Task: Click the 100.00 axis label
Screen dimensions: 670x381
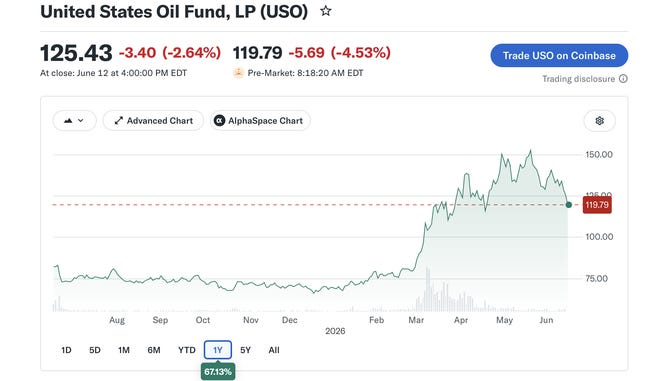Action: [x=599, y=237]
